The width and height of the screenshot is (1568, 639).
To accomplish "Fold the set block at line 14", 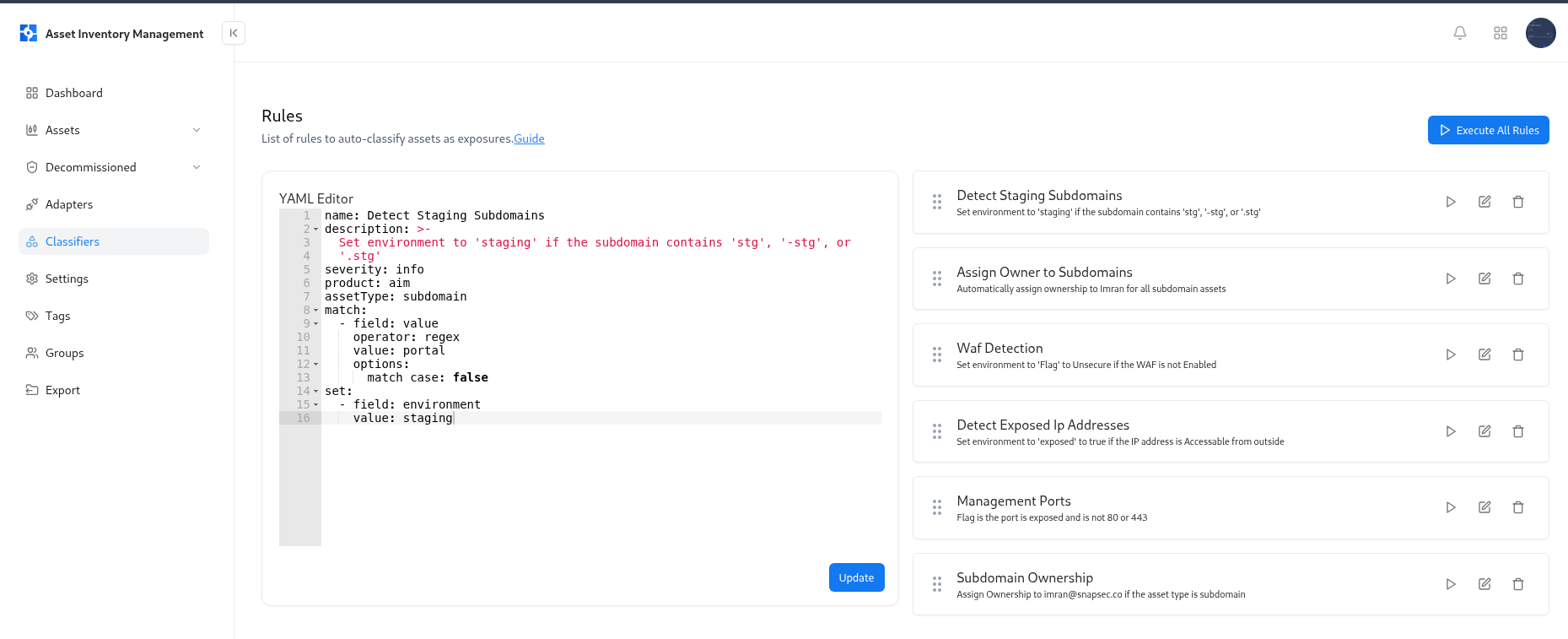I will (x=316, y=392).
